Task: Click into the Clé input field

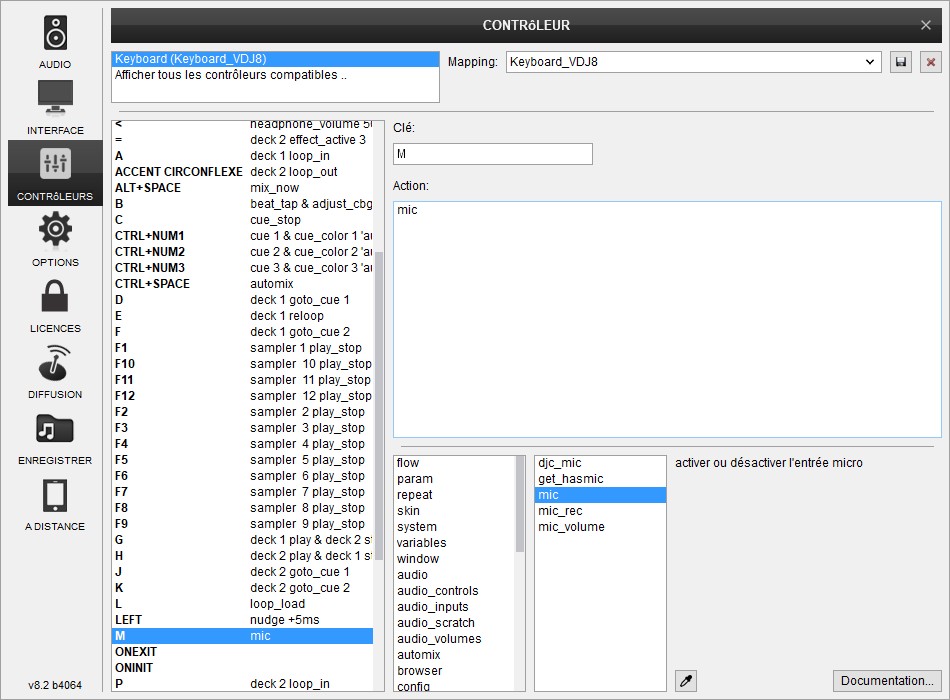Action: click(493, 154)
